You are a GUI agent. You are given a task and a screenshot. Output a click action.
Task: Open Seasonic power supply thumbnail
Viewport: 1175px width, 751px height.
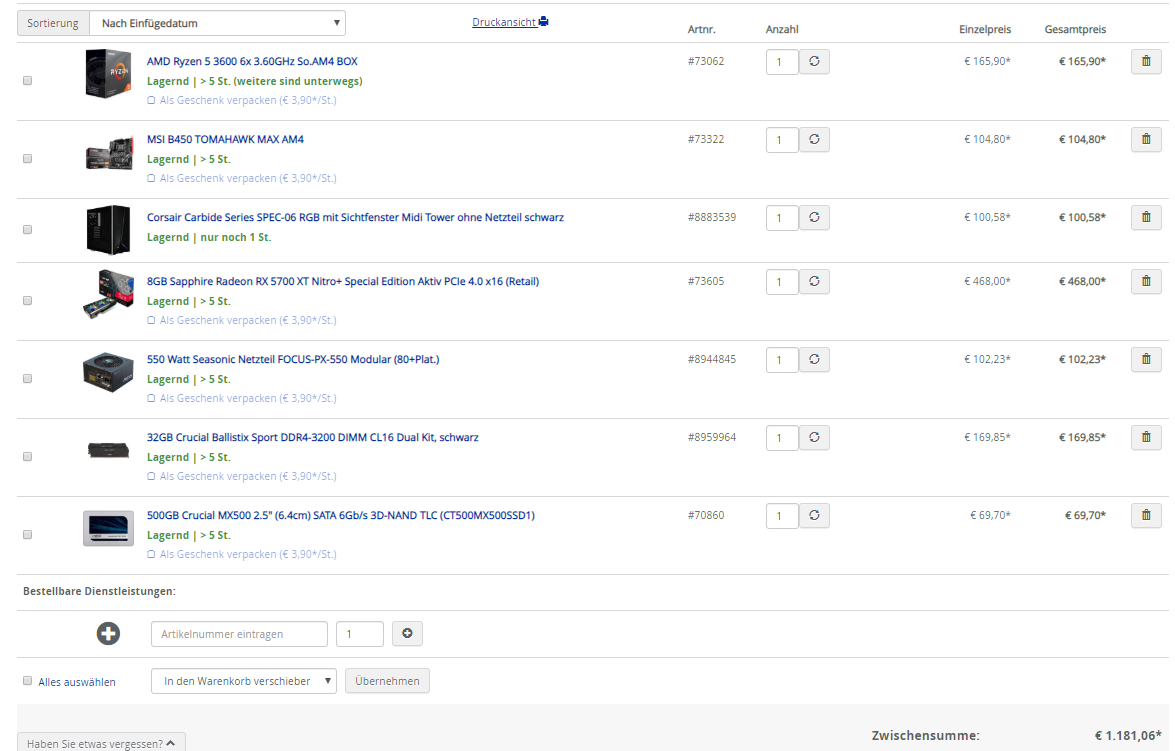(x=108, y=373)
